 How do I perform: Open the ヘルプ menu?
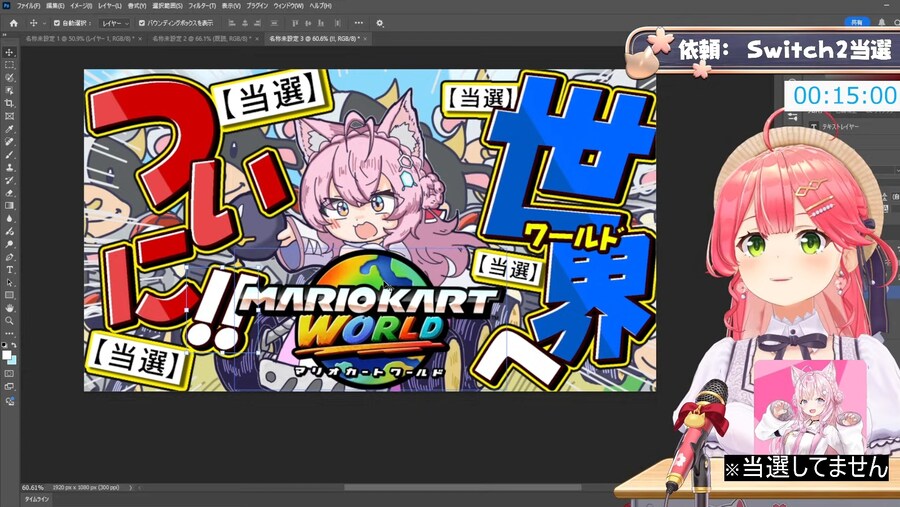click(x=320, y=6)
